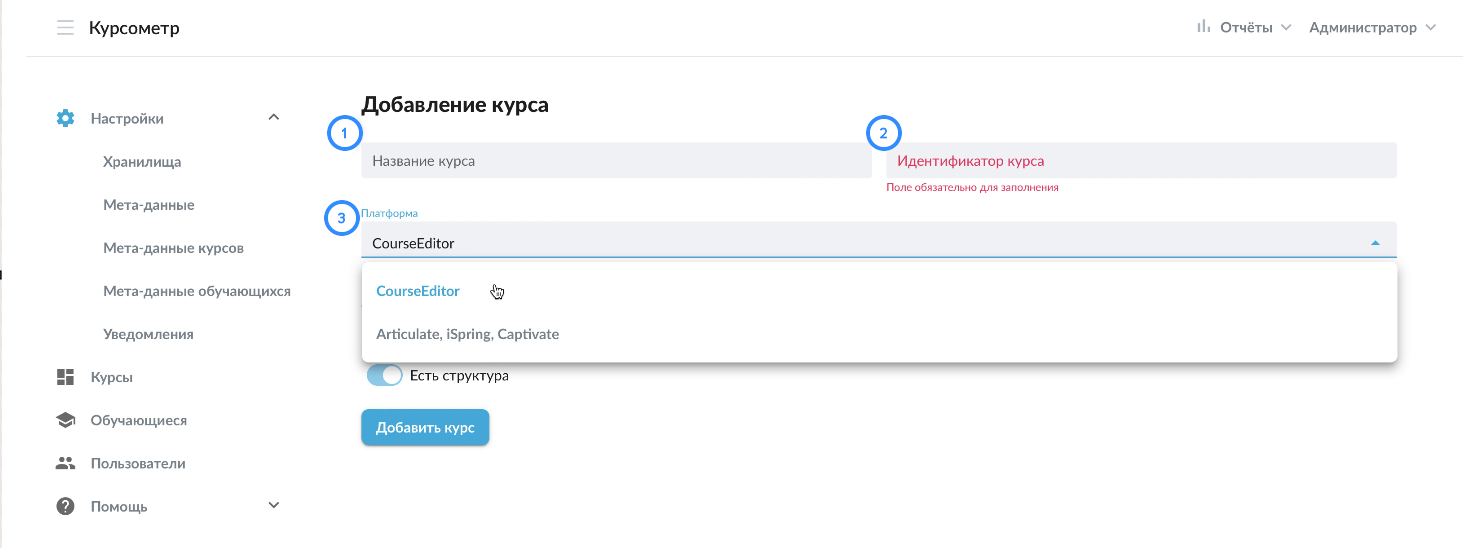Focus the Название курса field
This screenshot has width=1483, height=548.
coord(616,160)
